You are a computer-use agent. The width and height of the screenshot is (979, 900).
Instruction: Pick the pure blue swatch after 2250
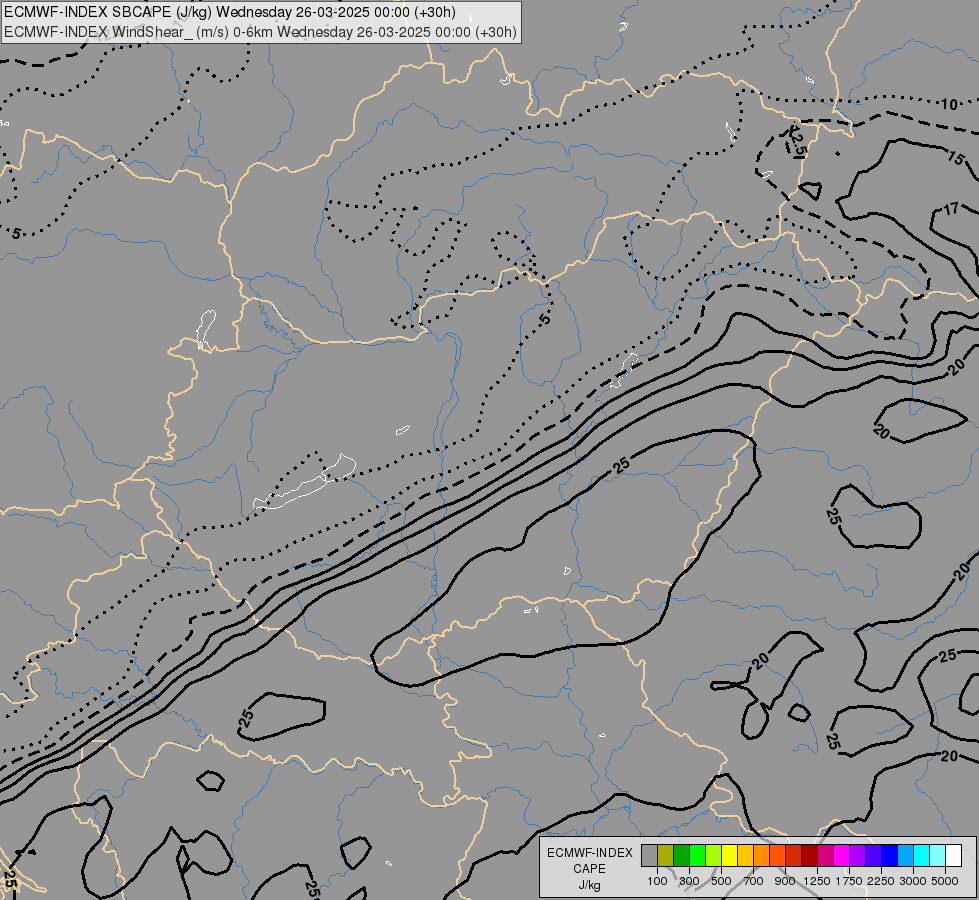(x=890, y=855)
